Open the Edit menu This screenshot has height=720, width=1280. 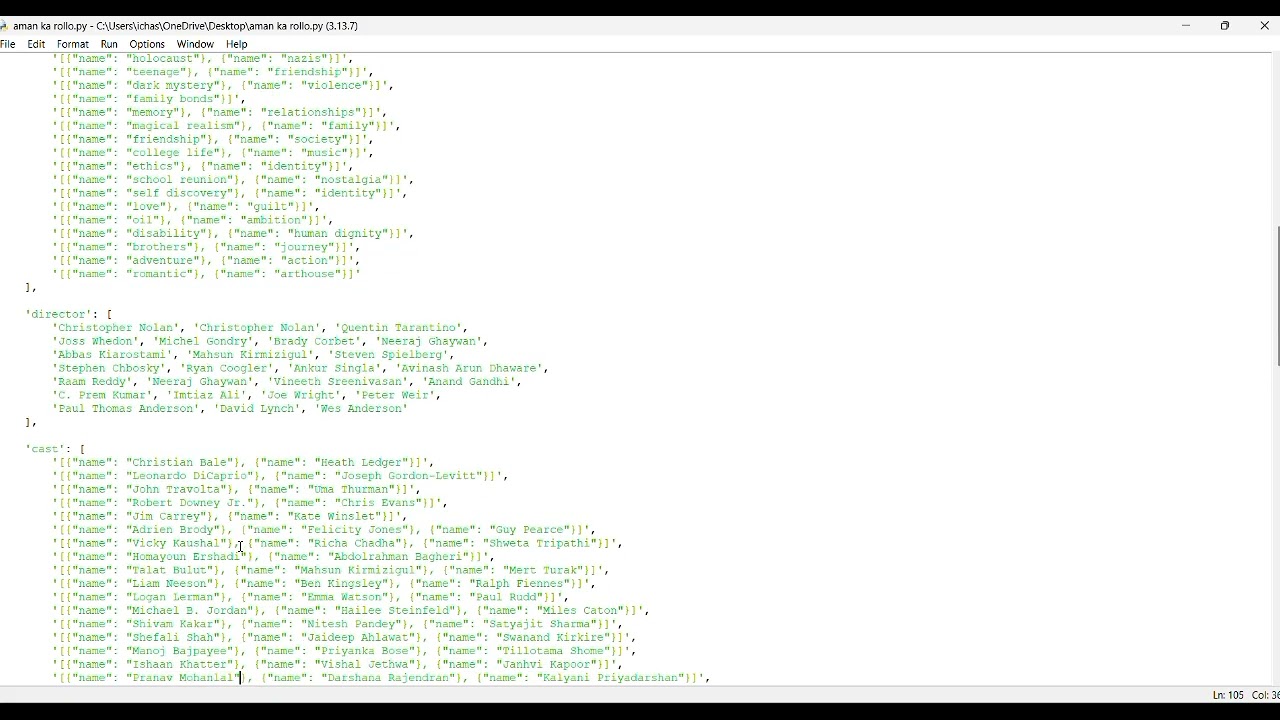point(36,44)
